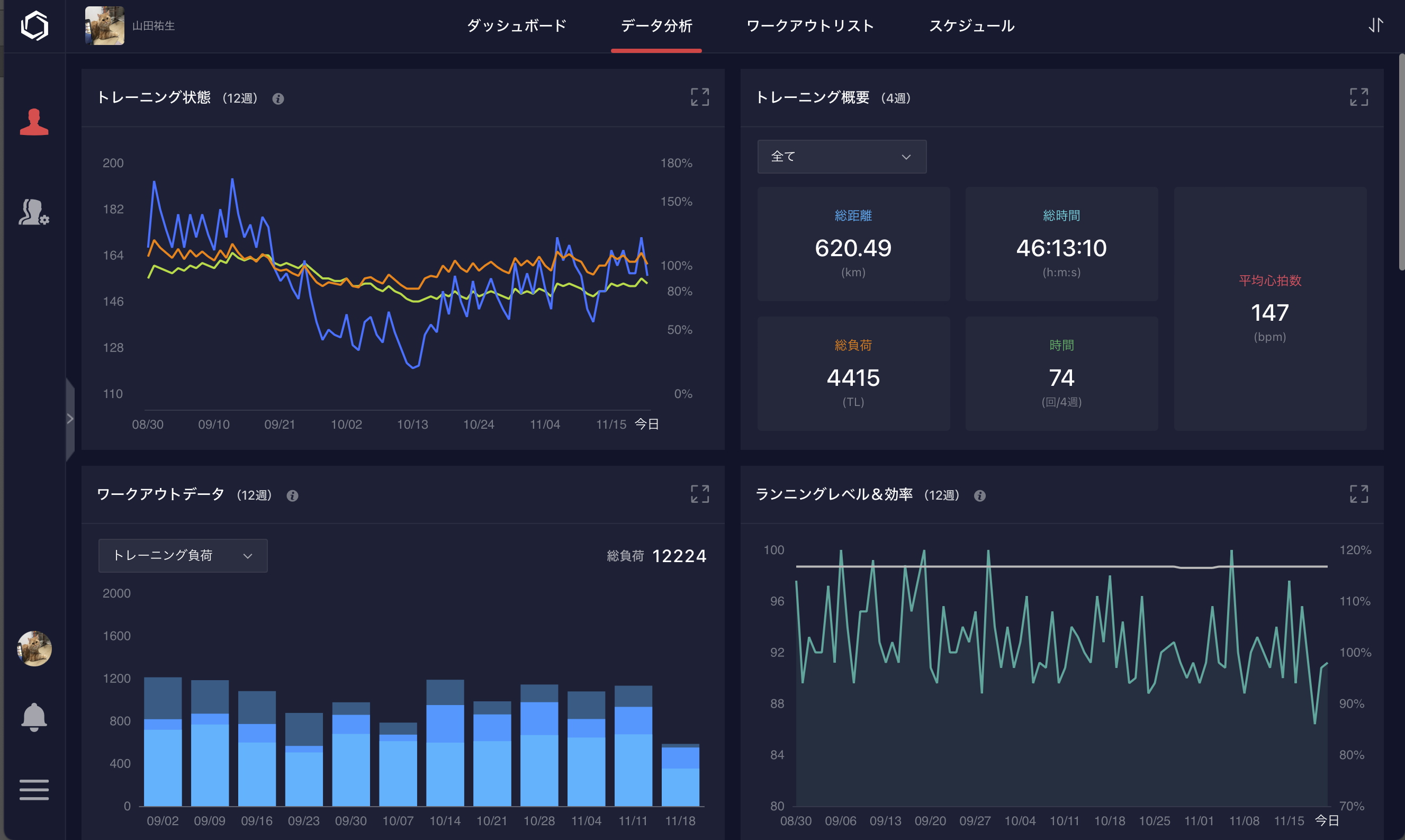Open the スケジュール tab
1405x840 pixels.
[x=971, y=25]
